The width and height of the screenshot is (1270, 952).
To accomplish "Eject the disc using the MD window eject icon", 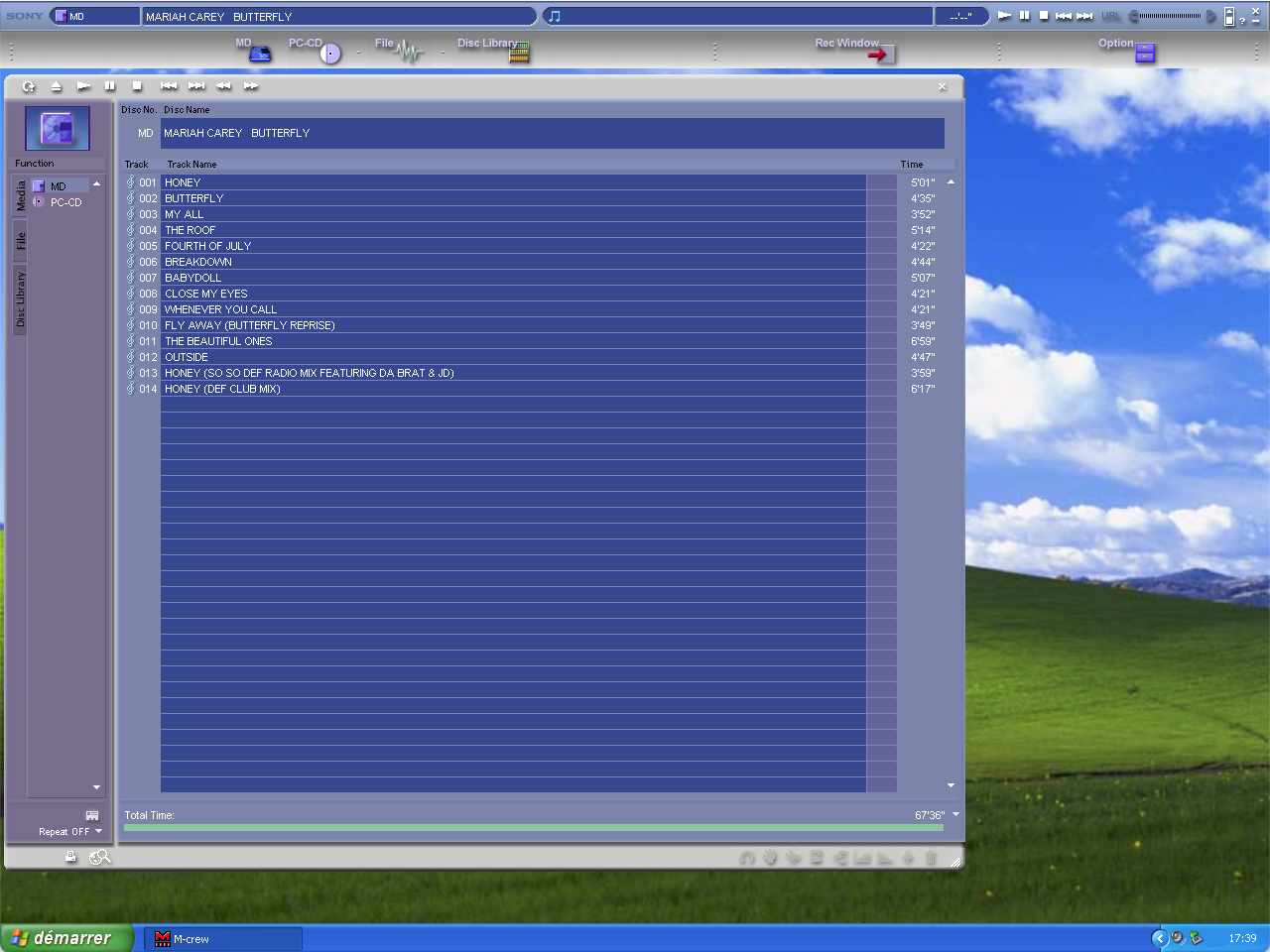I will (56, 86).
